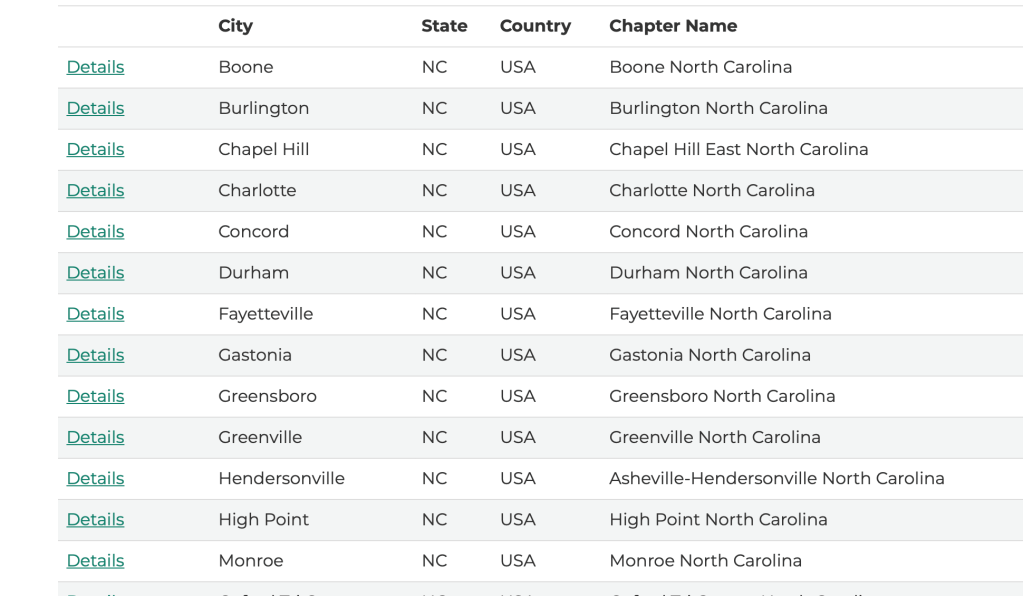Click Details link for Monroe
The width and height of the screenshot is (1023, 596).
tap(95, 560)
